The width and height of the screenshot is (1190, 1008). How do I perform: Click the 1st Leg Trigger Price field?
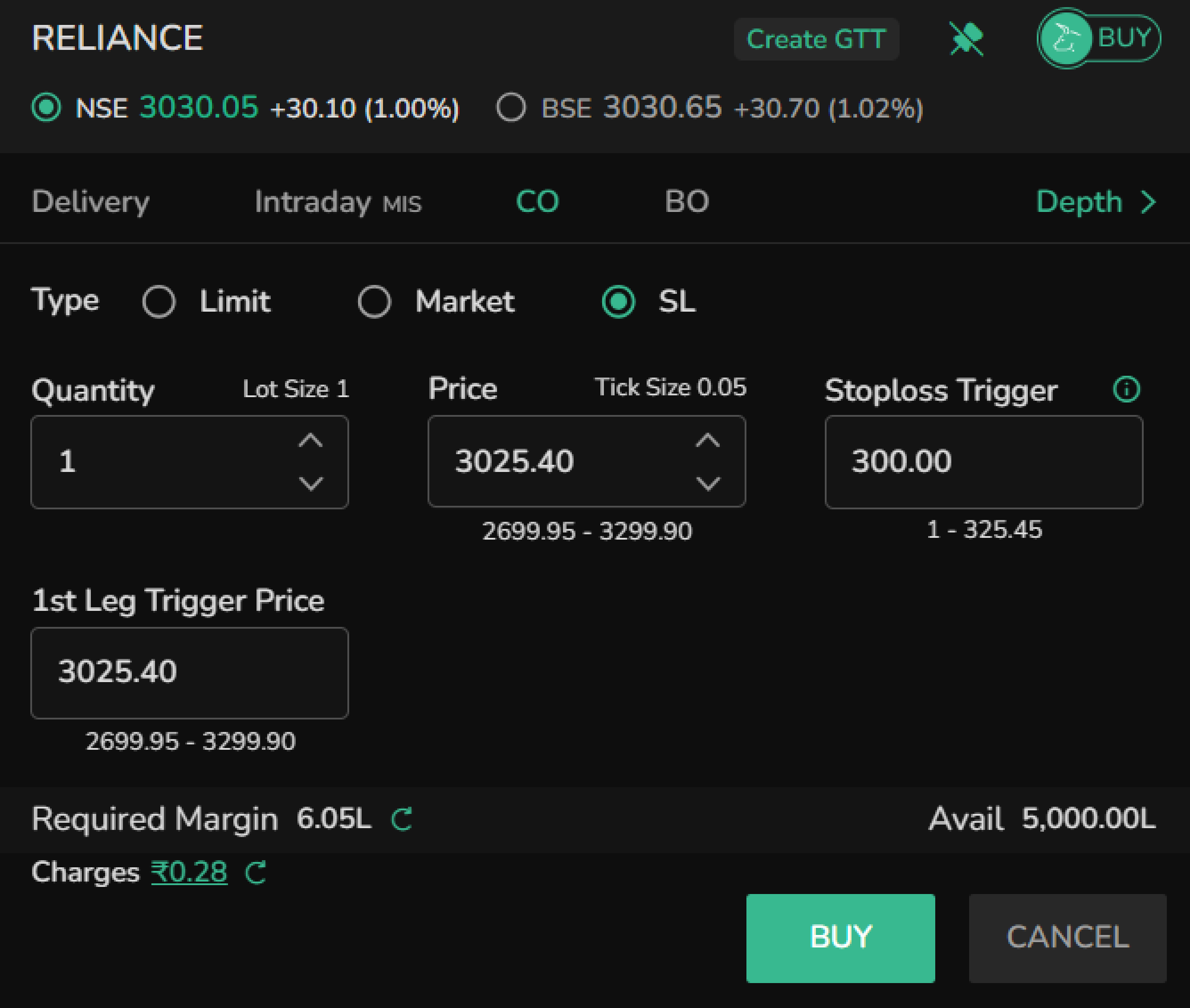click(190, 673)
